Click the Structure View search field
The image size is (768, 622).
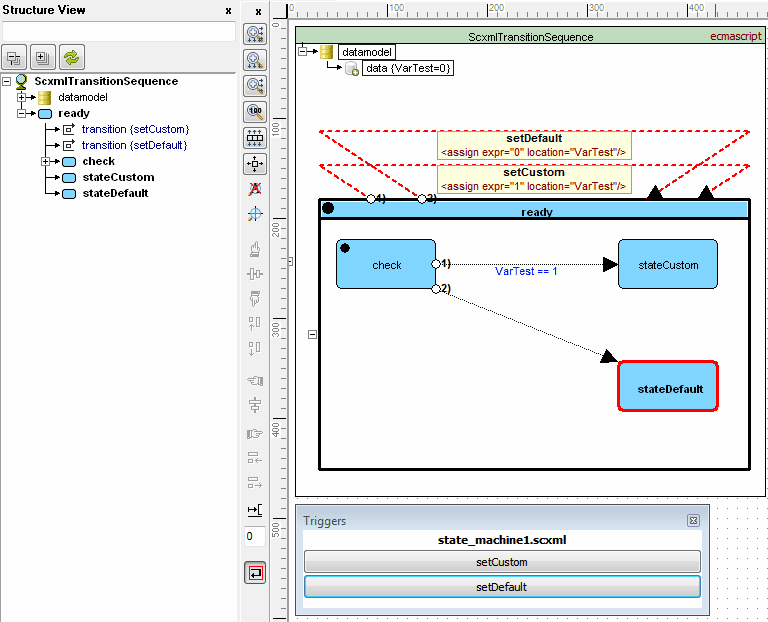pyautogui.click(x=118, y=32)
